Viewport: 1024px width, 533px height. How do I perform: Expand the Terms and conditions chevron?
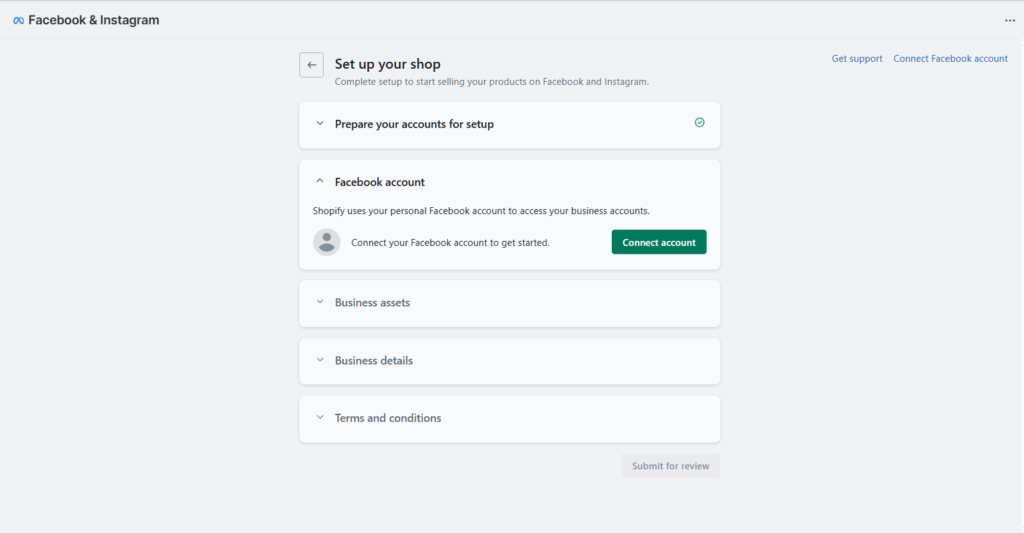(x=320, y=418)
